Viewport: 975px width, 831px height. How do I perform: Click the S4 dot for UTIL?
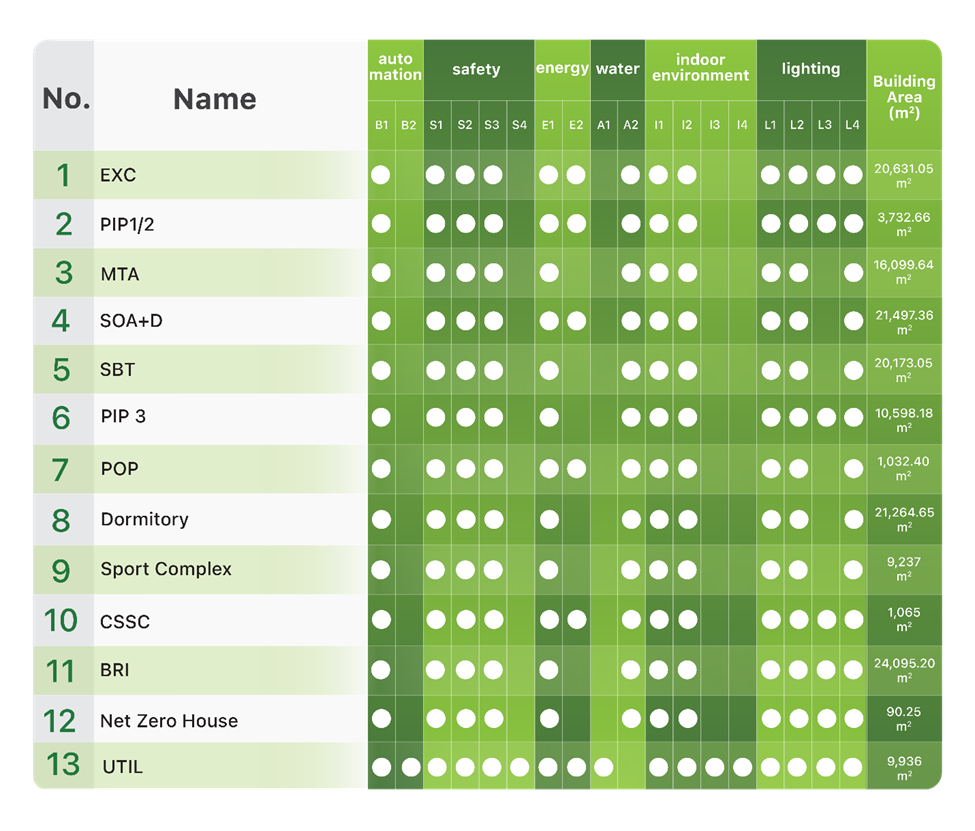[x=519, y=768]
